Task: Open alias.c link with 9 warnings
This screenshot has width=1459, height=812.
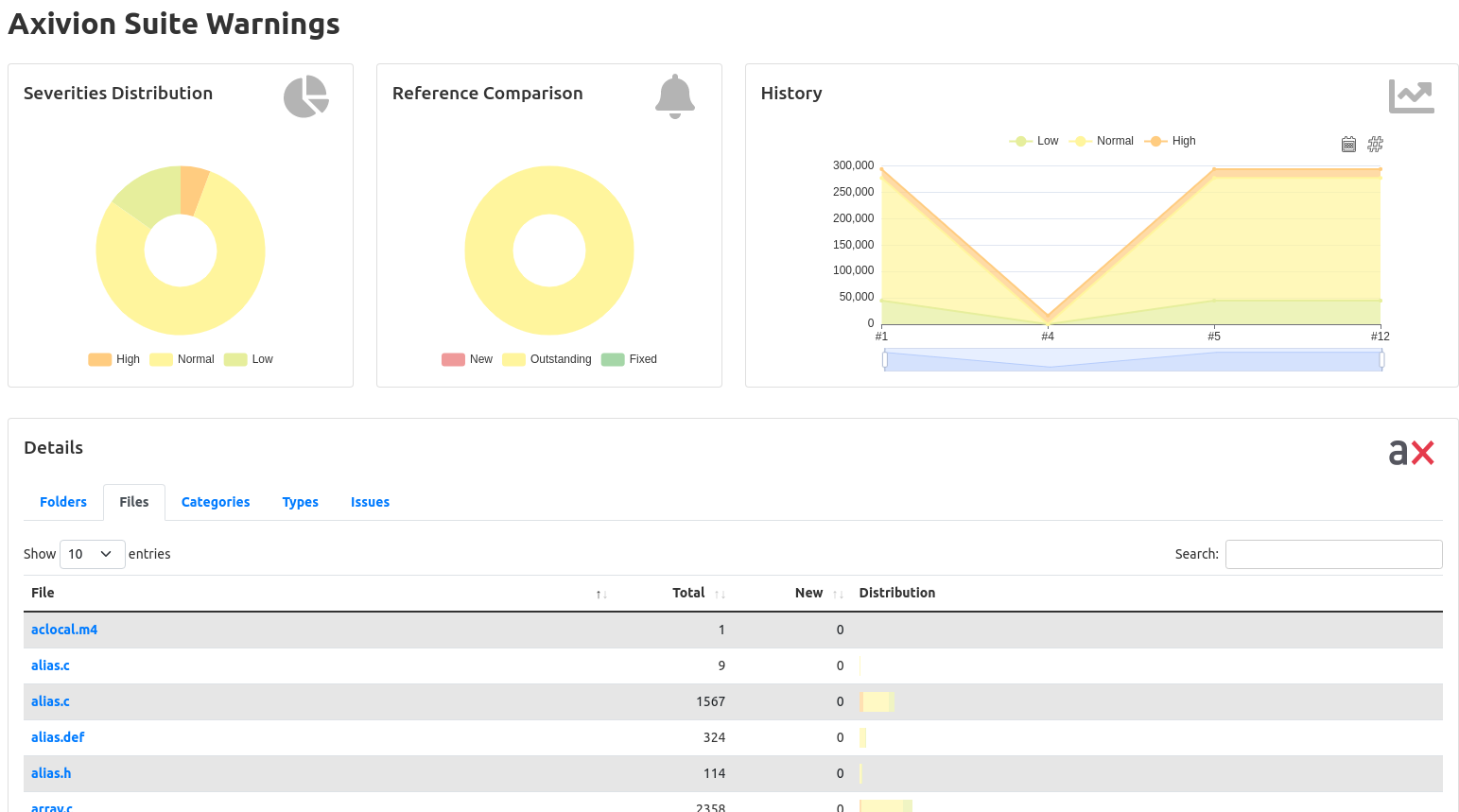Action: point(50,665)
